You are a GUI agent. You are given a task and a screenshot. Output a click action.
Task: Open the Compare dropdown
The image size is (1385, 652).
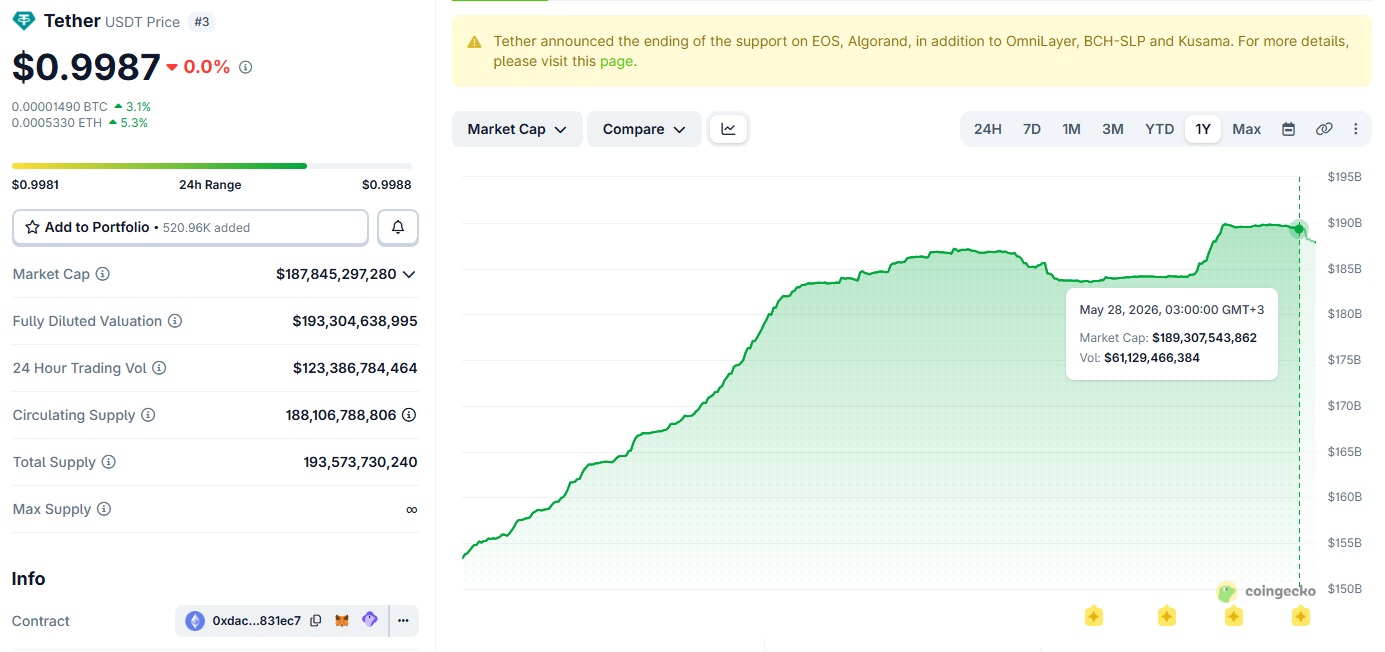point(644,129)
